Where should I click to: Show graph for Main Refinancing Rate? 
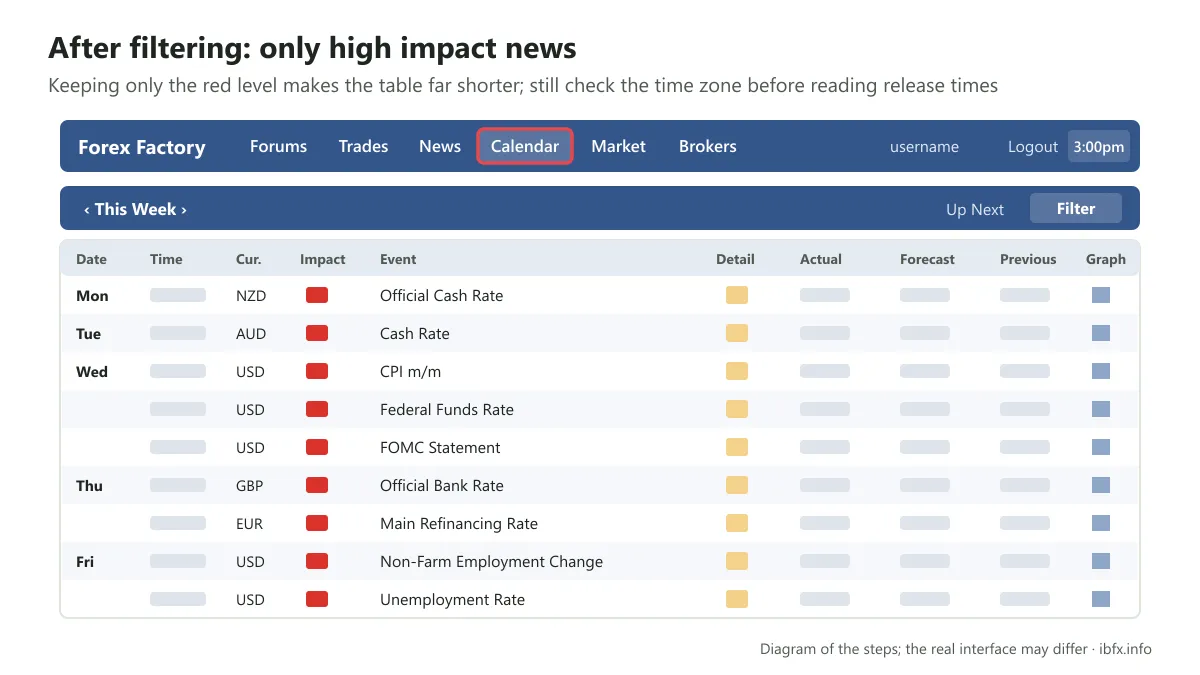(x=1101, y=523)
